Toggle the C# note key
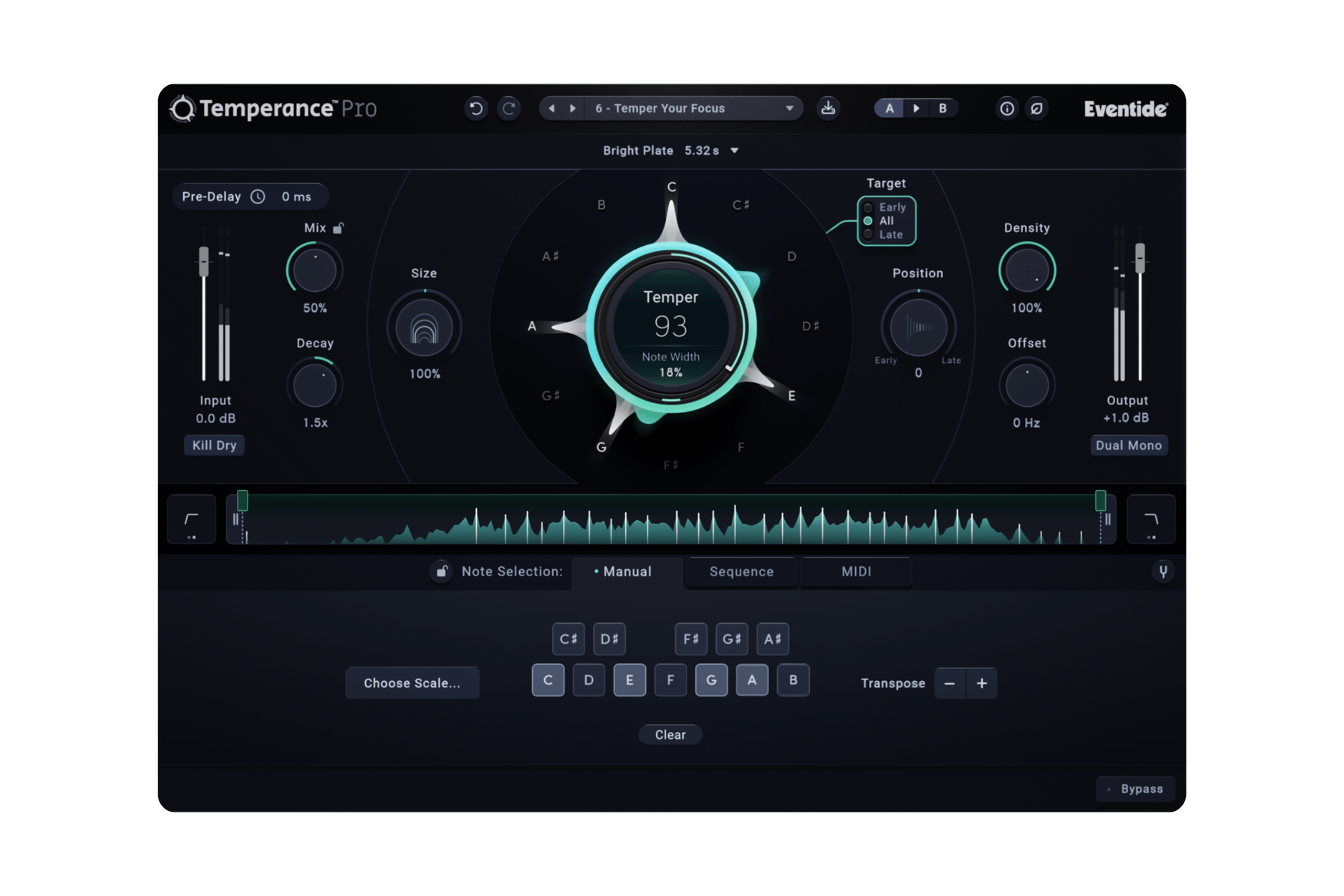The height and width of the screenshot is (896, 1344). pos(569,639)
